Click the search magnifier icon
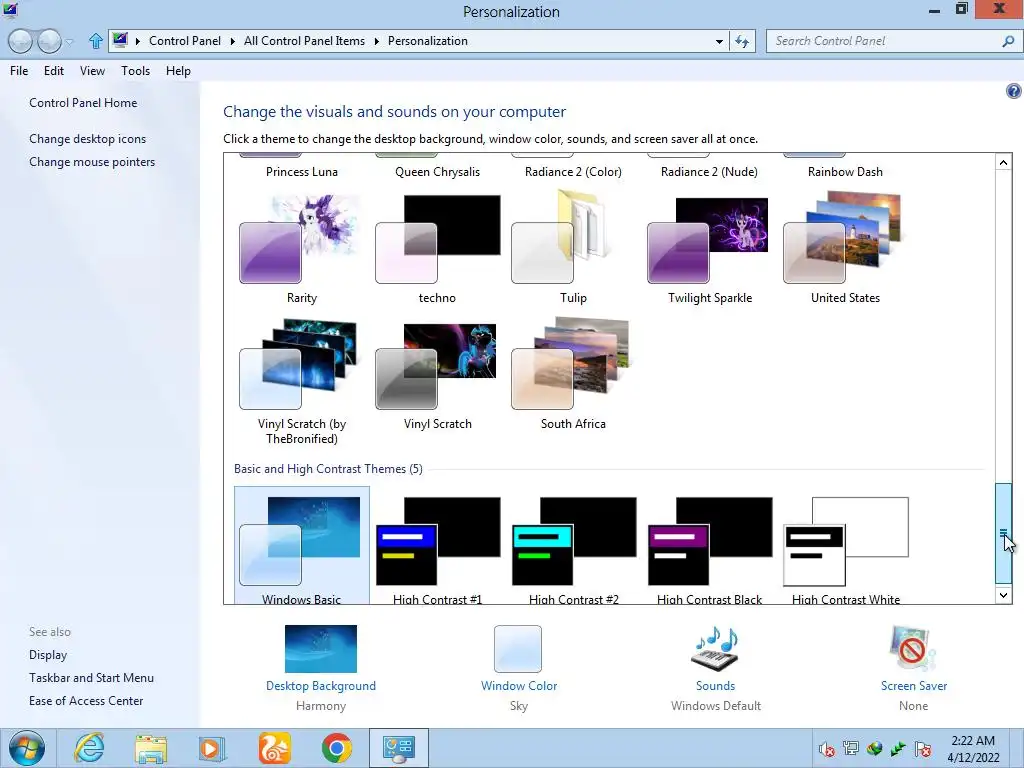Image resolution: width=1024 pixels, height=768 pixels. (1008, 41)
